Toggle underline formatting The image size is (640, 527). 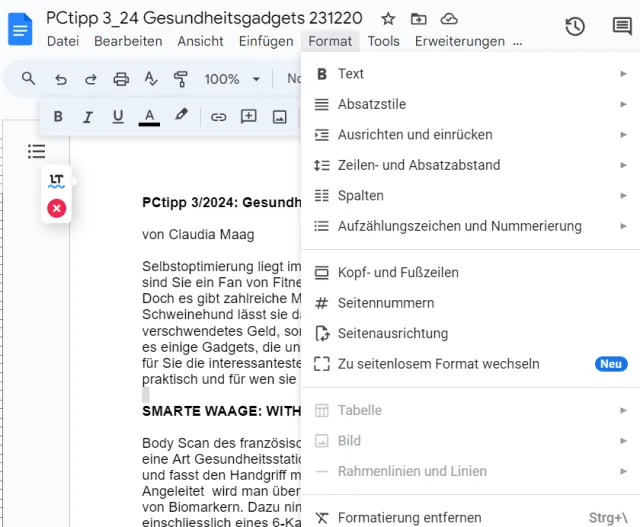(x=118, y=117)
